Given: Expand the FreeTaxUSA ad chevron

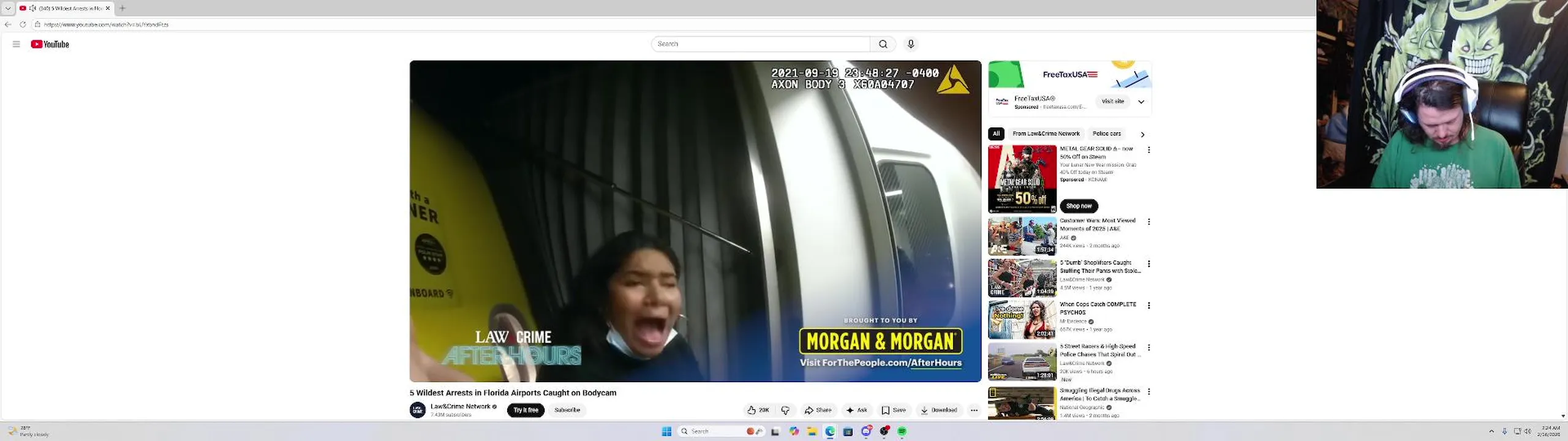Looking at the screenshot, I should pos(1141,102).
